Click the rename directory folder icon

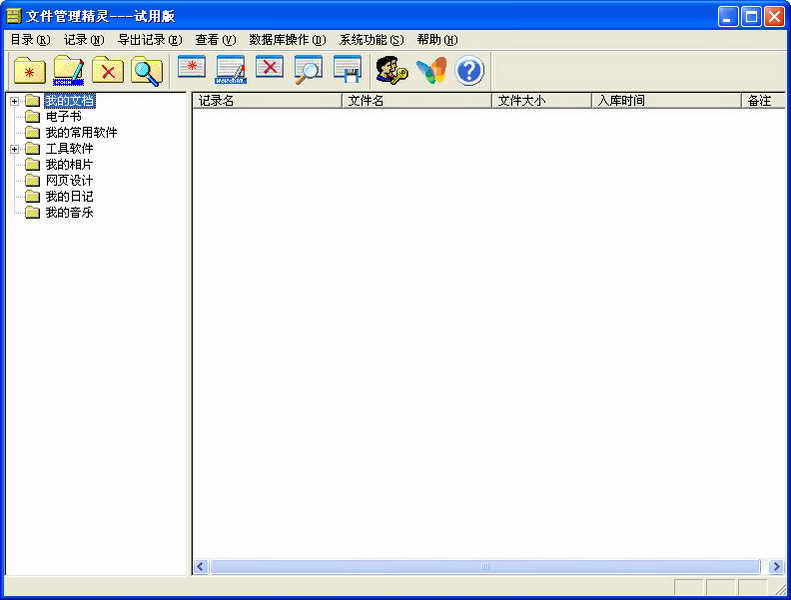pyautogui.click(x=69, y=71)
